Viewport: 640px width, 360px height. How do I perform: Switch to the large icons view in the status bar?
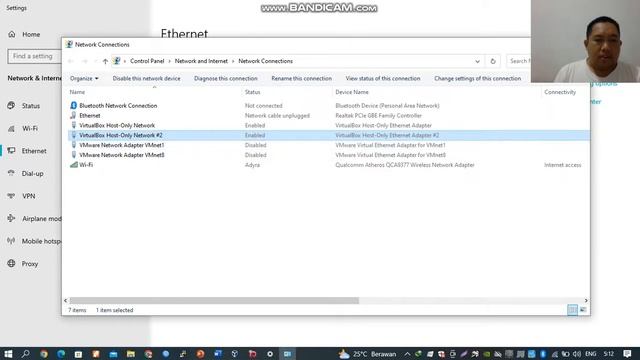click(x=583, y=310)
